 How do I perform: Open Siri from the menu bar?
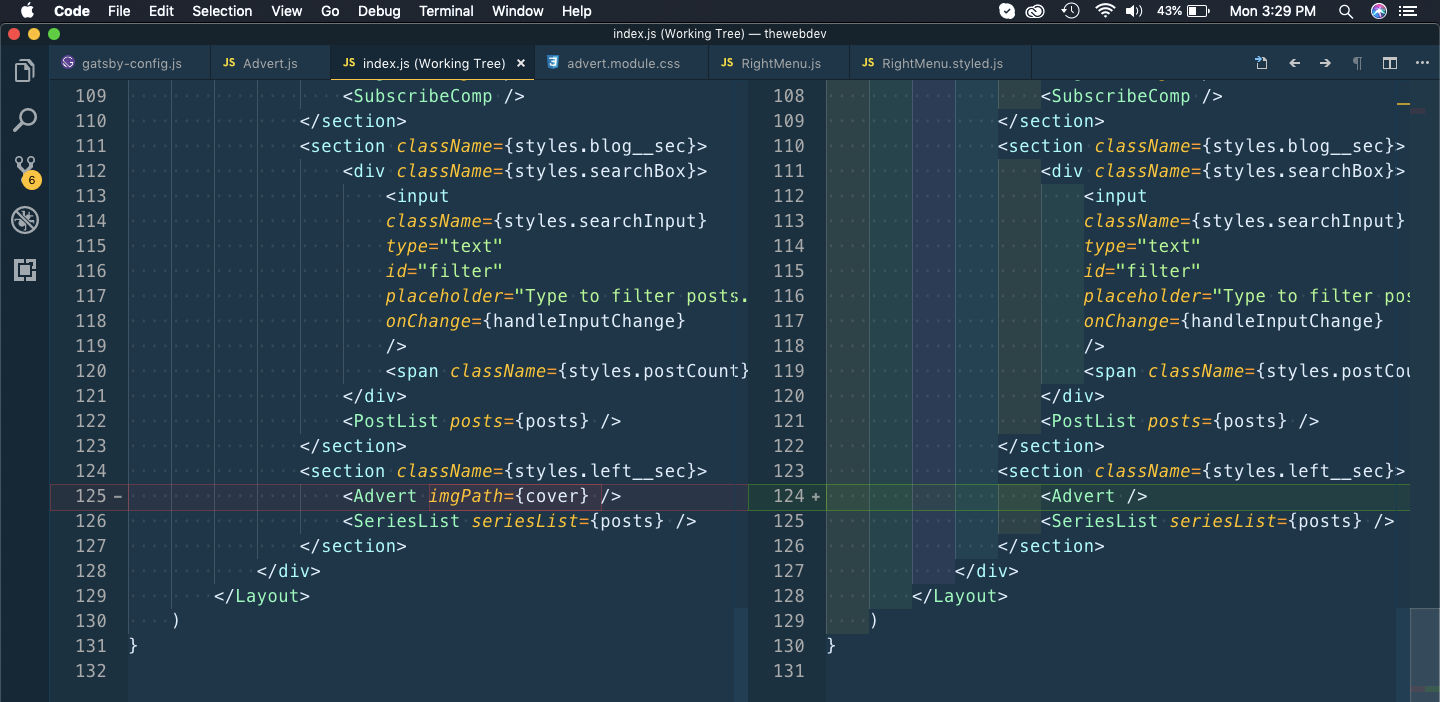[1379, 11]
